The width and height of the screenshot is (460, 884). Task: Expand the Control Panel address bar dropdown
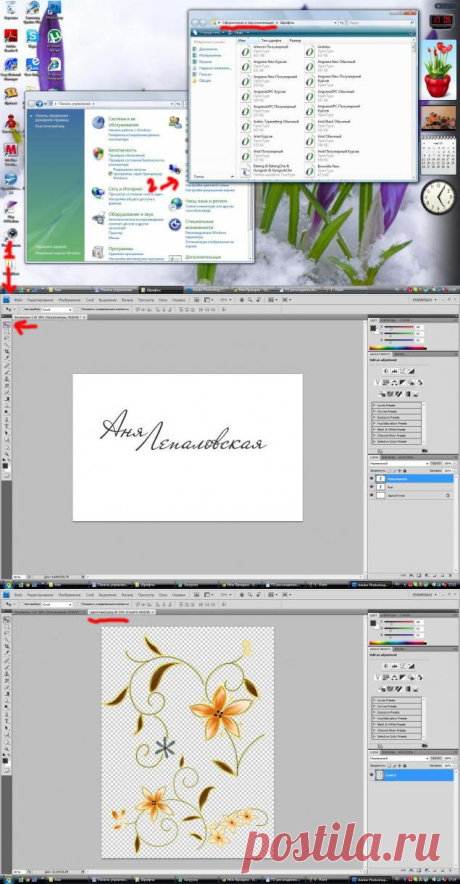point(171,104)
